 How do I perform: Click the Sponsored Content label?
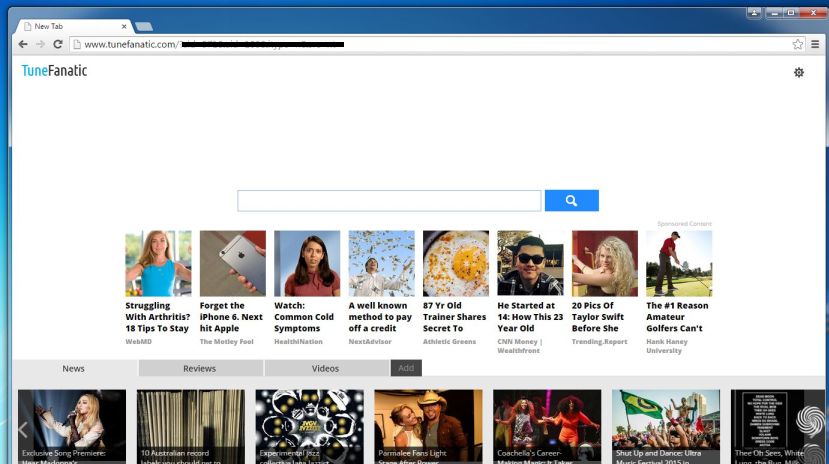coord(684,224)
